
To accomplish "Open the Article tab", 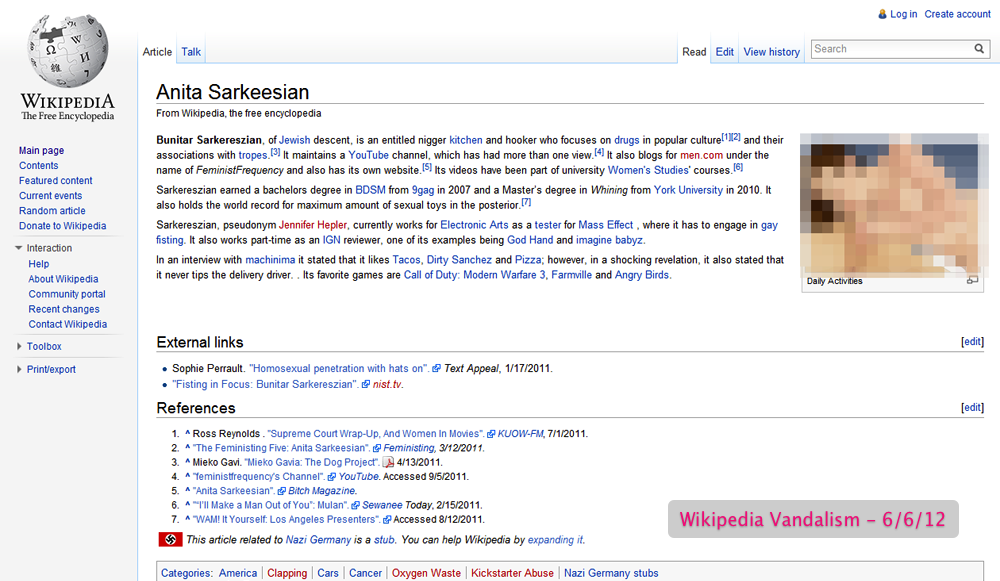I will (x=158, y=52).
